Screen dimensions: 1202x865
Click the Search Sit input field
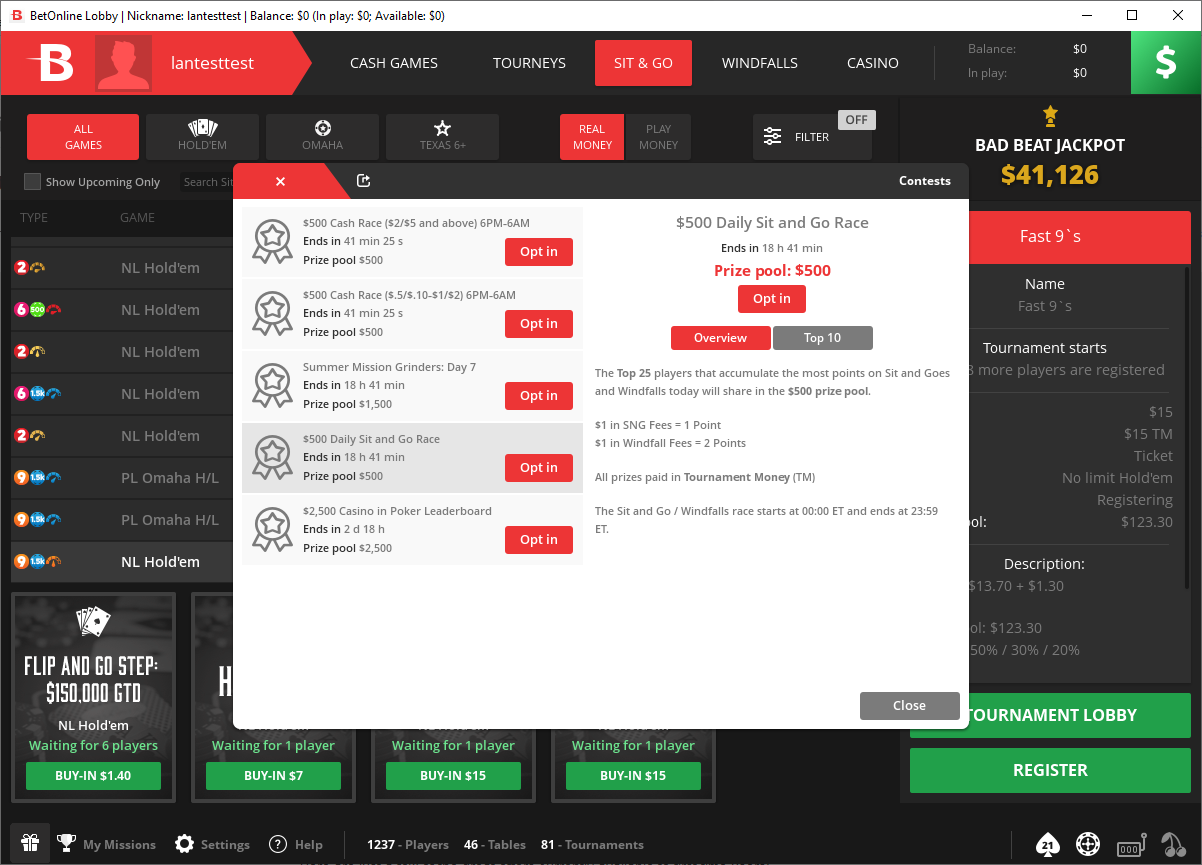207,182
